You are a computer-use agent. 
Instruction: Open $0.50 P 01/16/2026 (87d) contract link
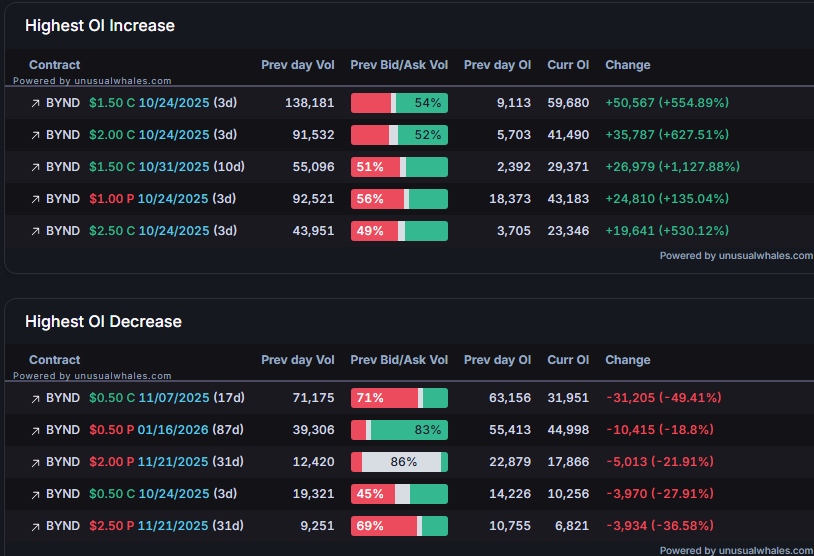pos(166,430)
